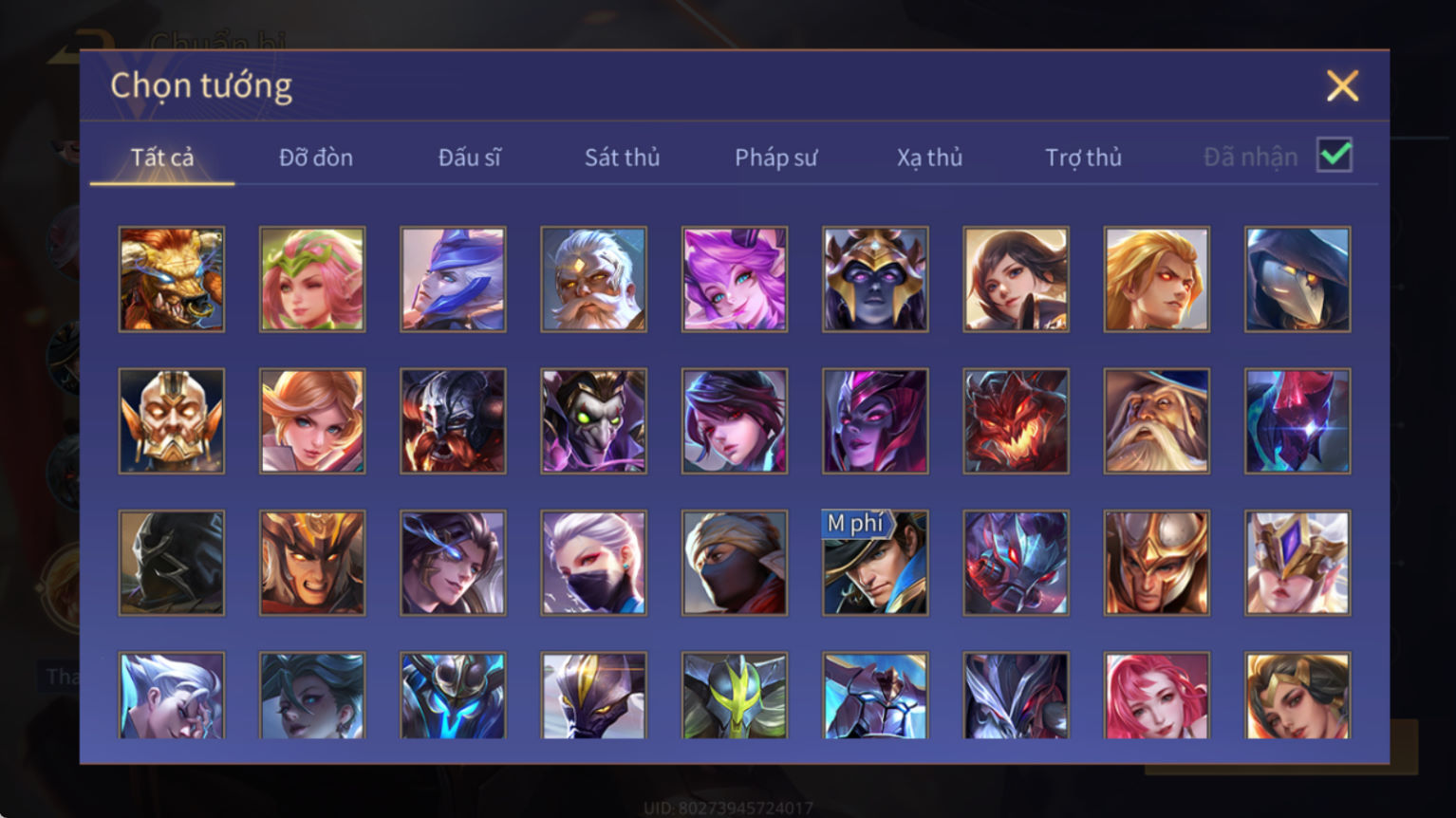Select the red lava demon hero
The image size is (1456, 818).
(1016, 420)
